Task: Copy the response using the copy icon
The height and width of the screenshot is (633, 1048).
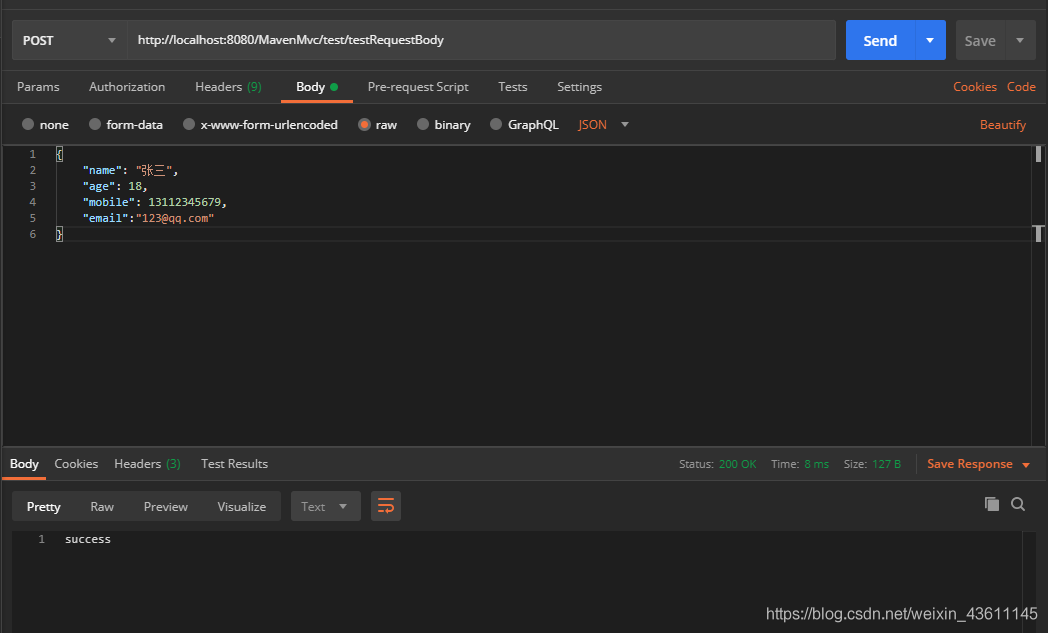Action: tap(992, 504)
